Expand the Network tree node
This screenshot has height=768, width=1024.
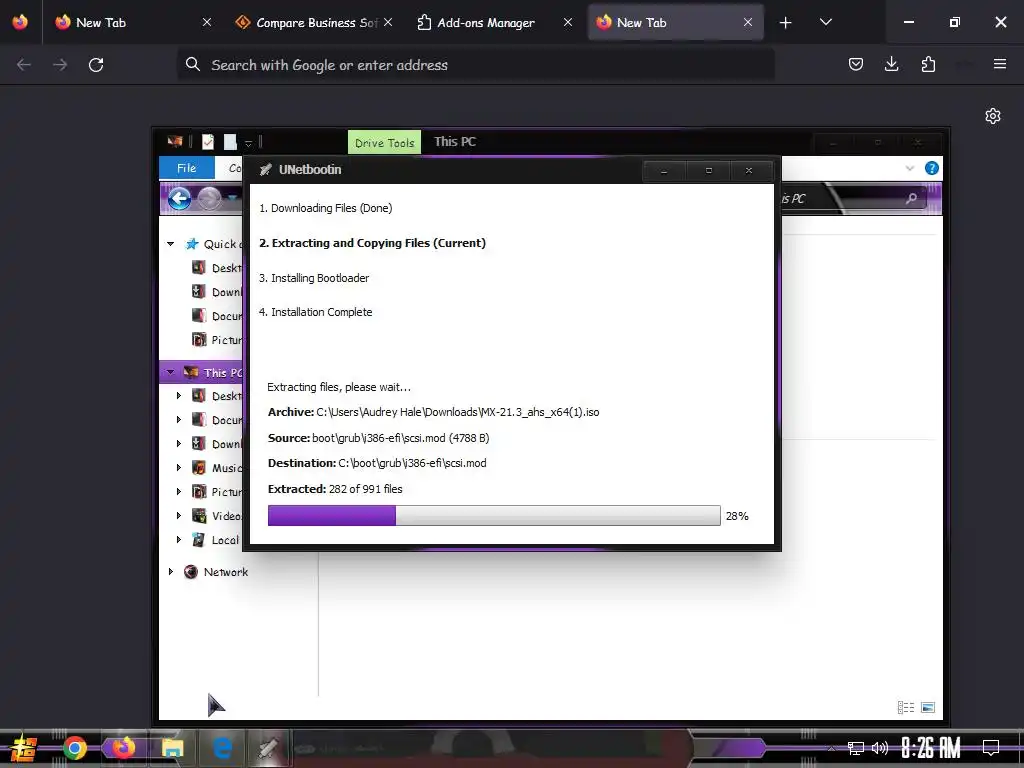pos(170,571)
